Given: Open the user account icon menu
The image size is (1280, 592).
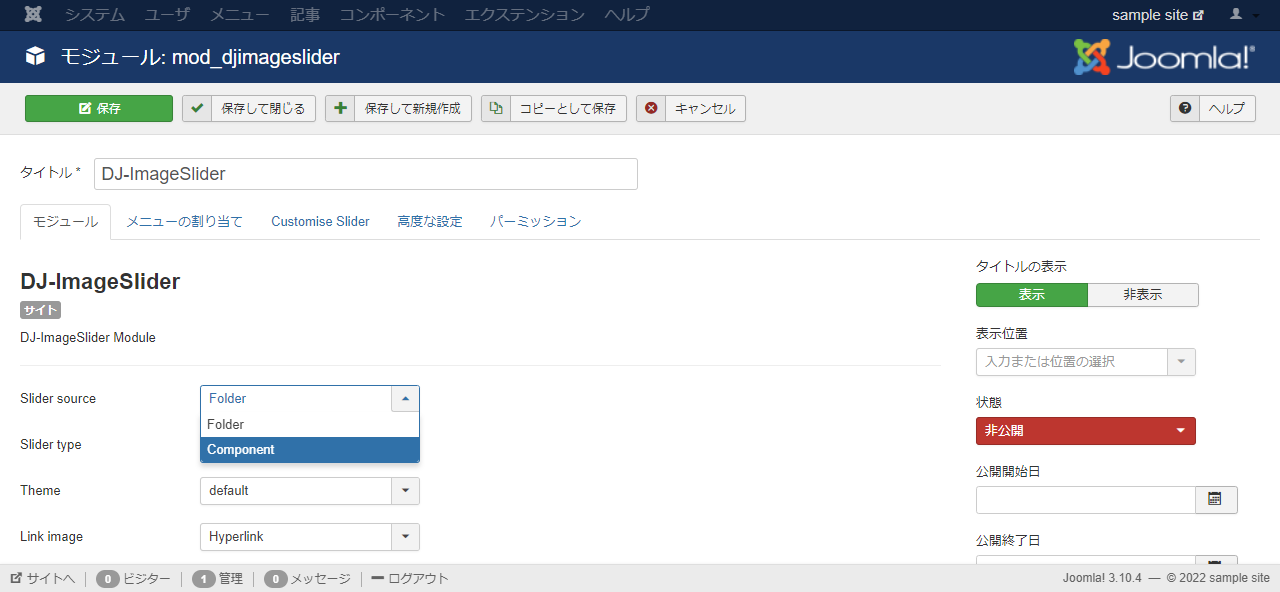Looking at the screenshot, I should [x=1243, y=15].
